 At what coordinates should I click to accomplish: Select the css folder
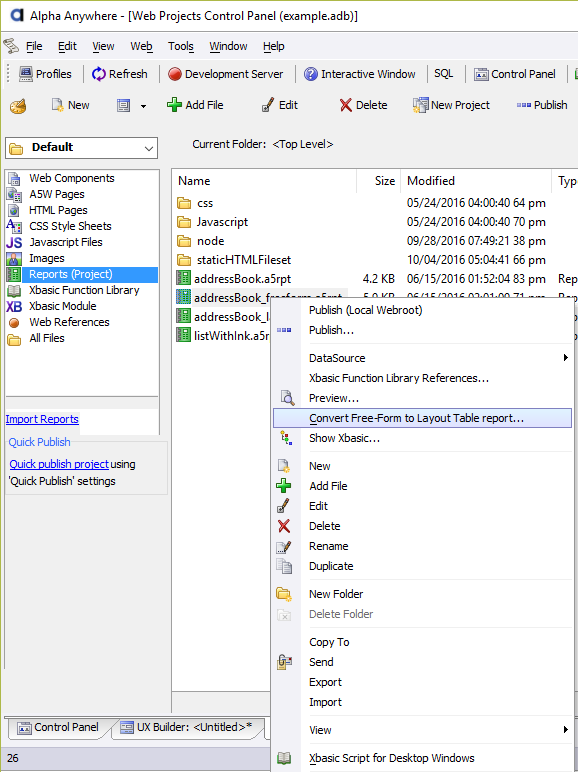[204, 203]
